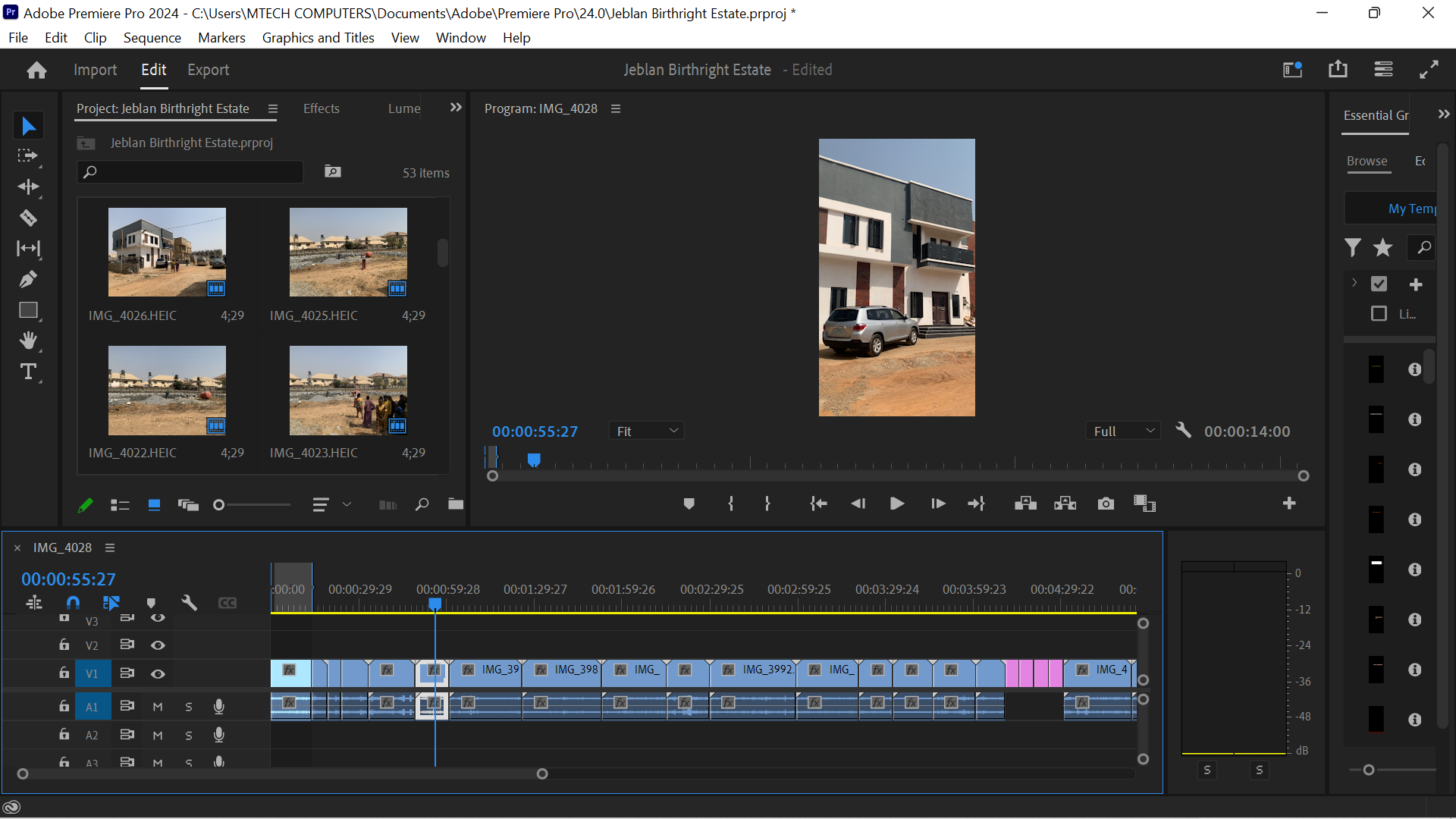
Task: Open the Graphics and Titles menu
Action: click(x=318, y=38)
